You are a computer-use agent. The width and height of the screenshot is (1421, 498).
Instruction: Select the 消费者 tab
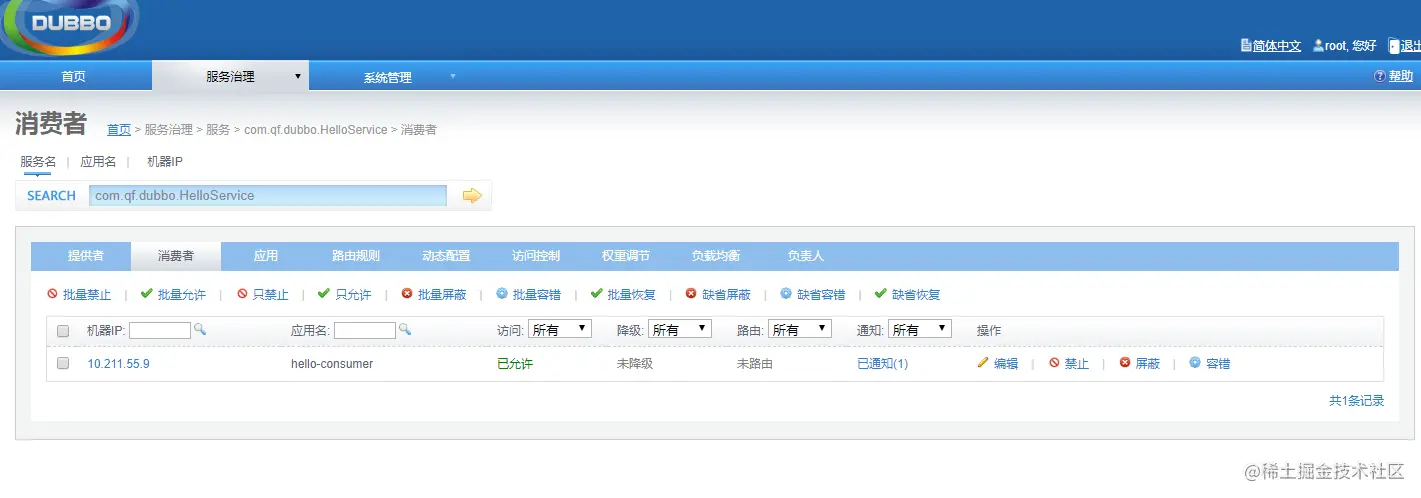tap(175, 256)
